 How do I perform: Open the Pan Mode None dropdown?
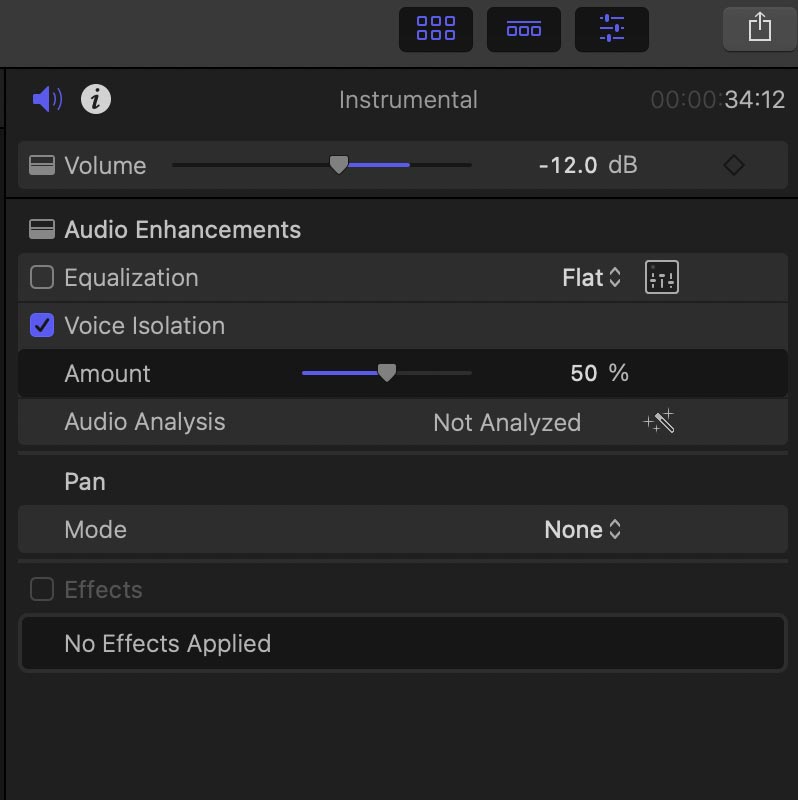583,530
